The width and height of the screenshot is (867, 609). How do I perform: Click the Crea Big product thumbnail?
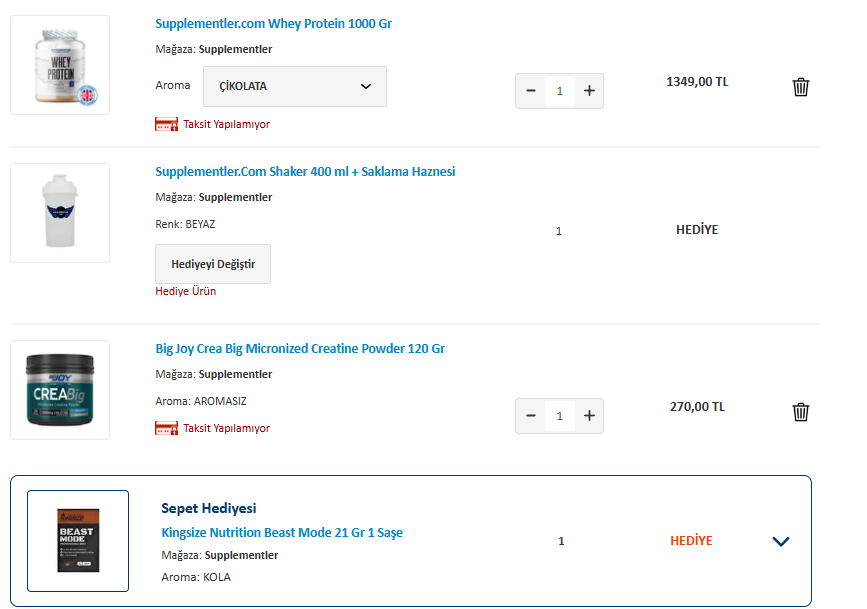[60, 390]
